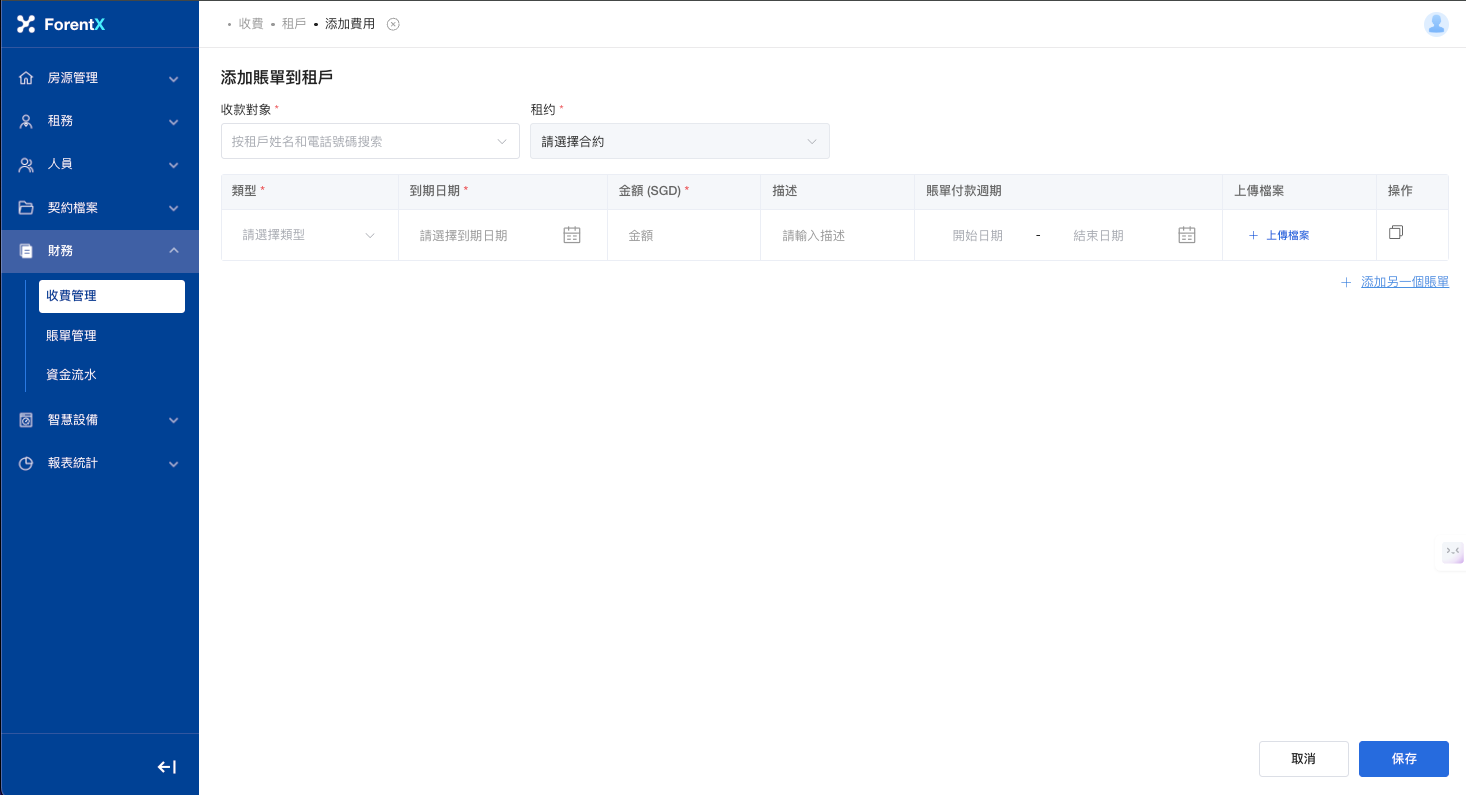Open 資金流水 menu item
Screen dimensions: 1466x795
point(71,375)
